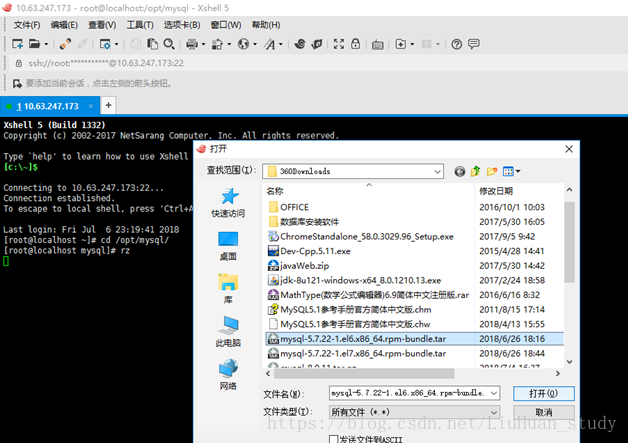Click the globe encoding icon

[x=243, y=44]
